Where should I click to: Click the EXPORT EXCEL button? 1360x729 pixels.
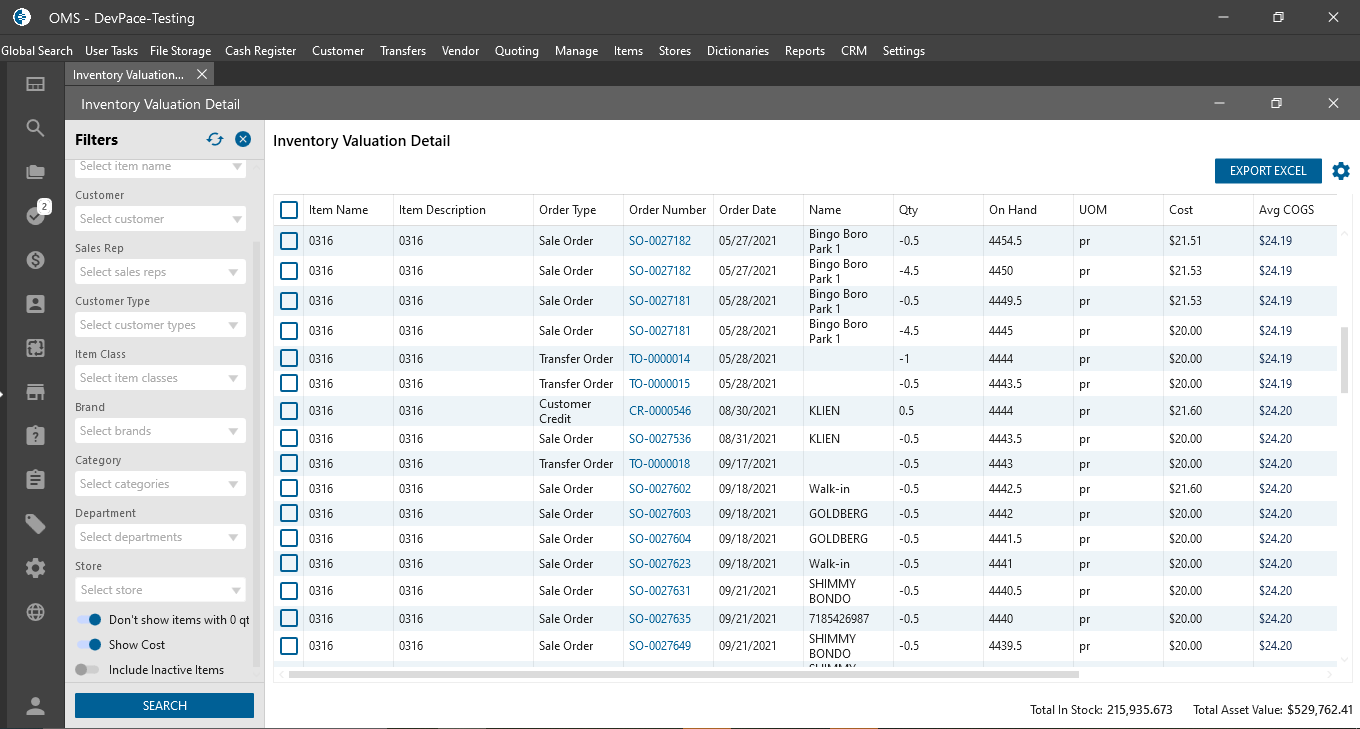pos(1267,171)
